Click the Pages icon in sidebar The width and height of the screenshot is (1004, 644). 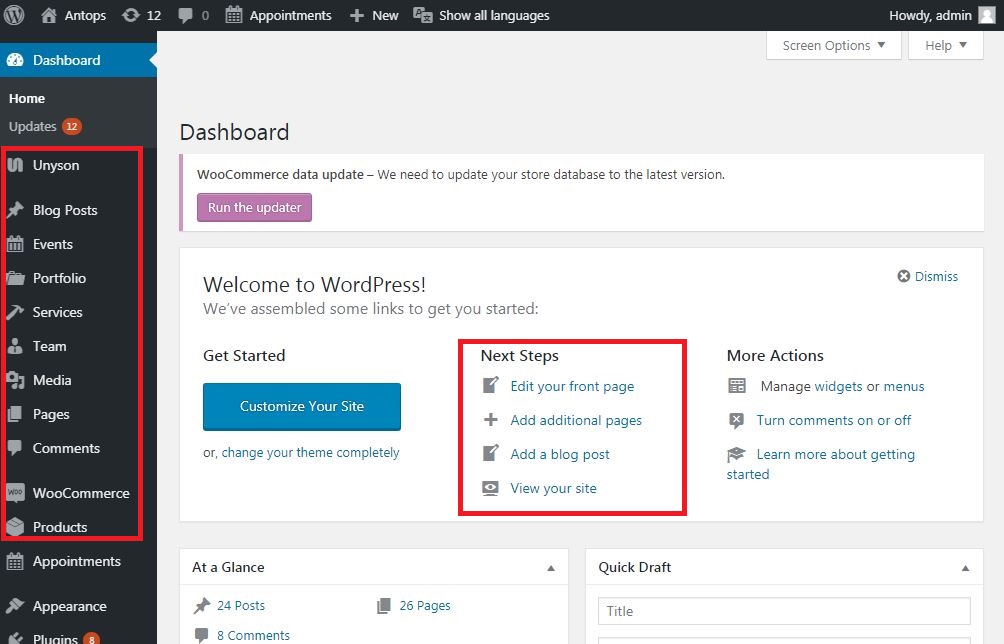coord(15,414)
